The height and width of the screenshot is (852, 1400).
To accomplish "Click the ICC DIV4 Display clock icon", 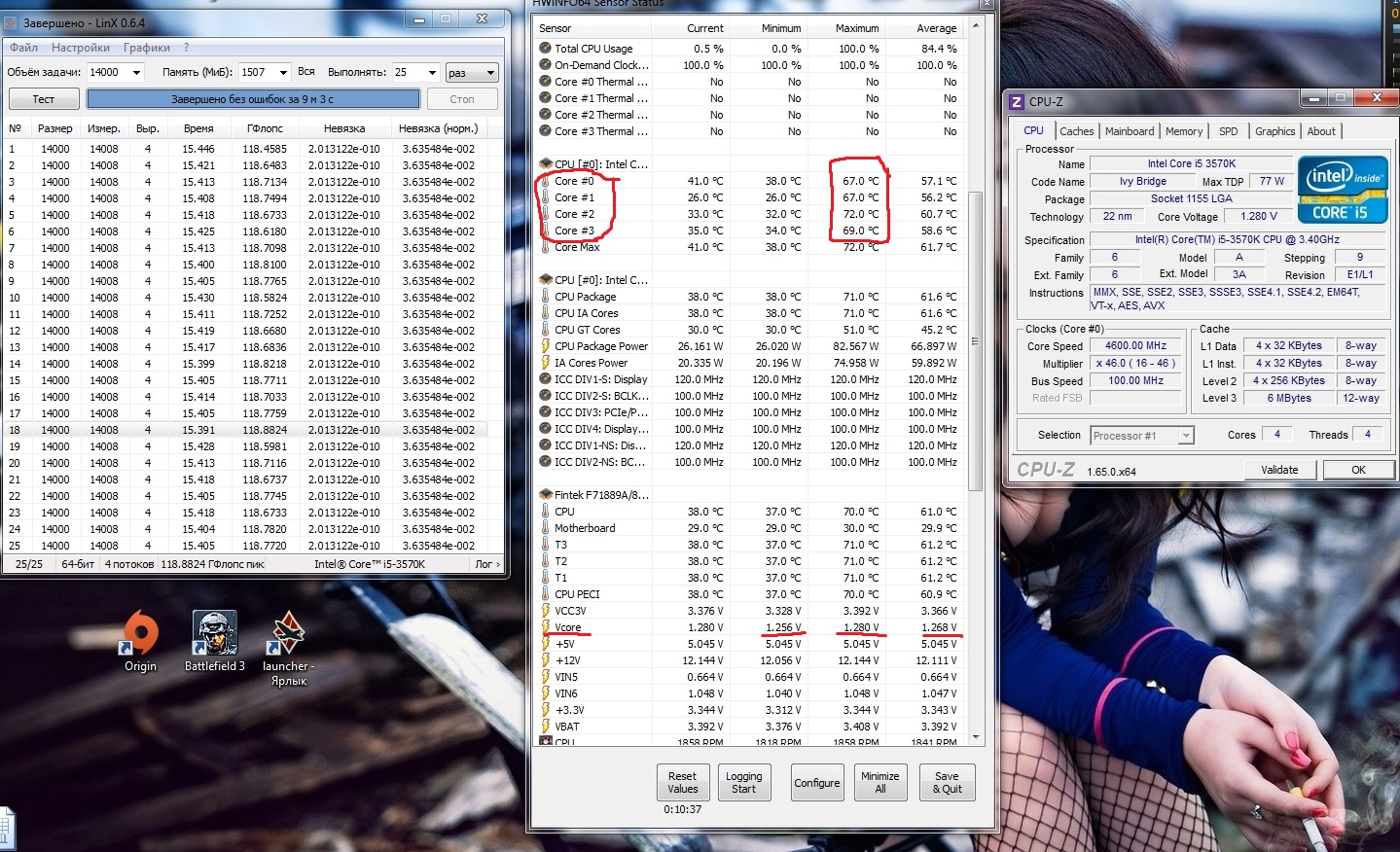I will (546, 429).
